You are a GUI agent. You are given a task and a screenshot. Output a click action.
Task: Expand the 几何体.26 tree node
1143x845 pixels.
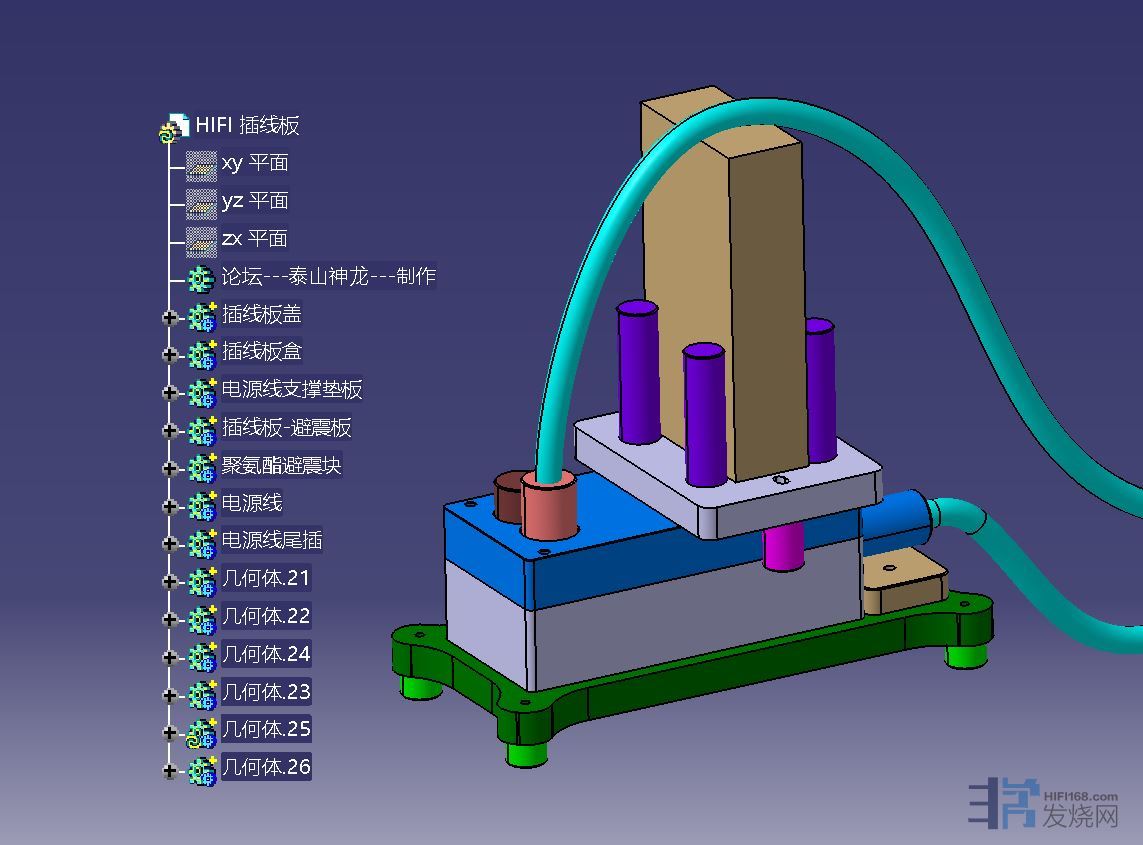click(x=170, y=770)
